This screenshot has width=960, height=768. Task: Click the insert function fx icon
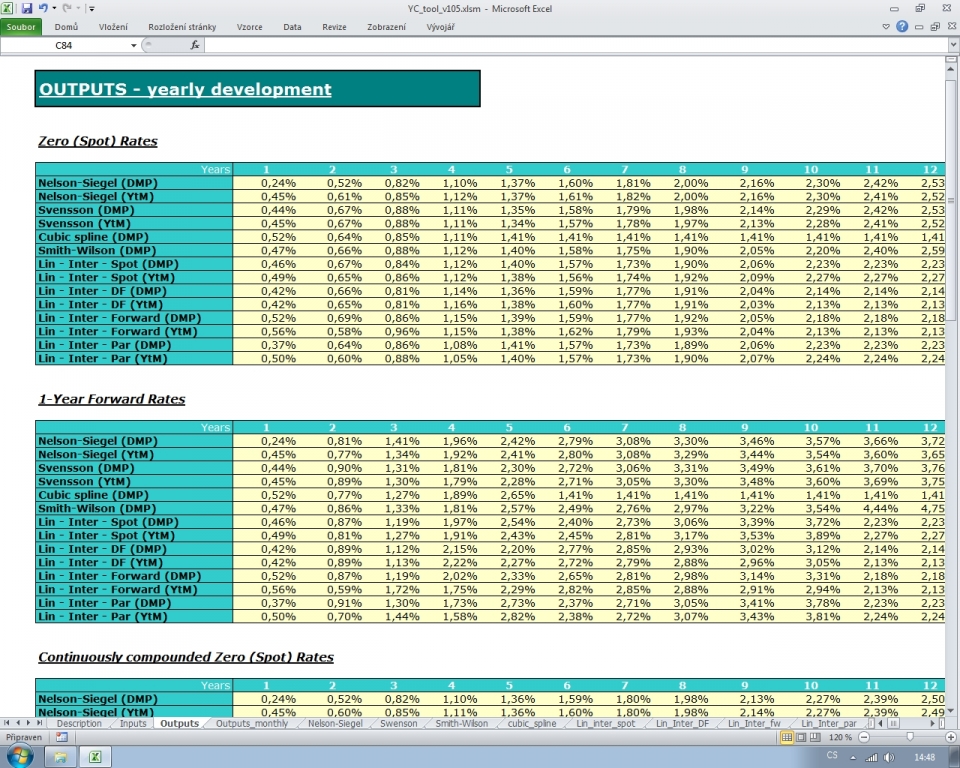click(x=195, y=45)
